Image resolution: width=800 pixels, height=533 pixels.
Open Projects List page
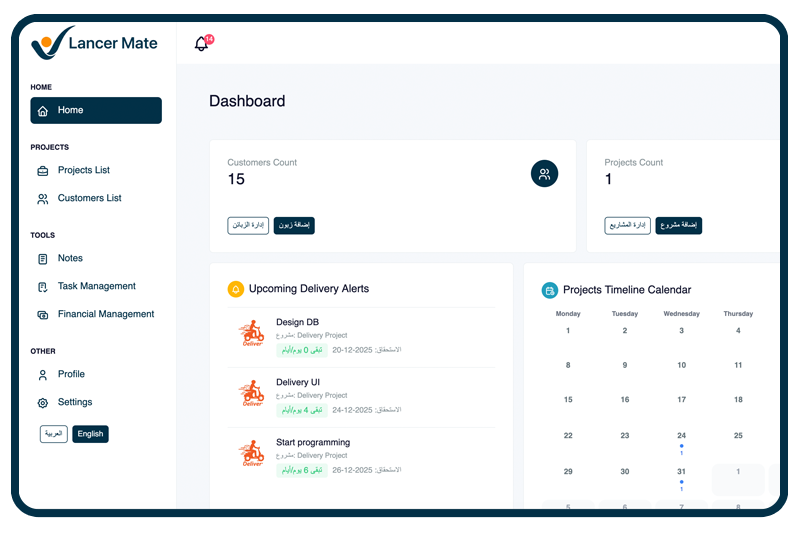83,170
